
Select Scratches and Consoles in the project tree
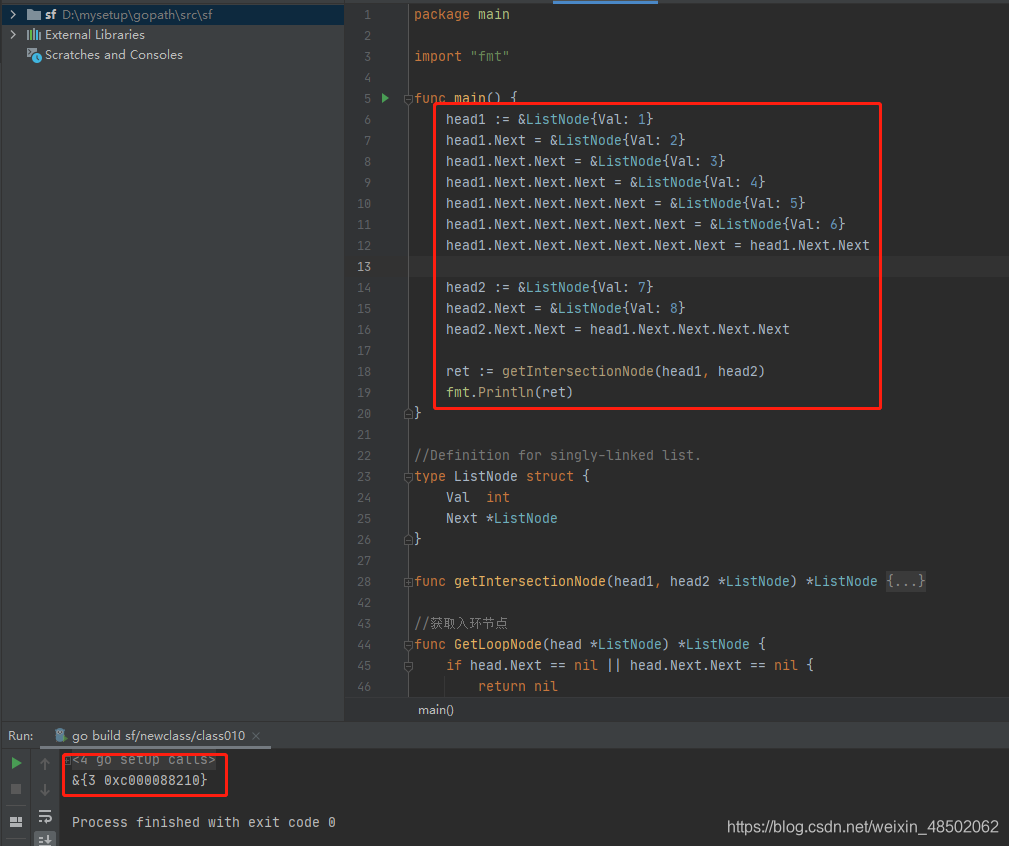[114, 55]
